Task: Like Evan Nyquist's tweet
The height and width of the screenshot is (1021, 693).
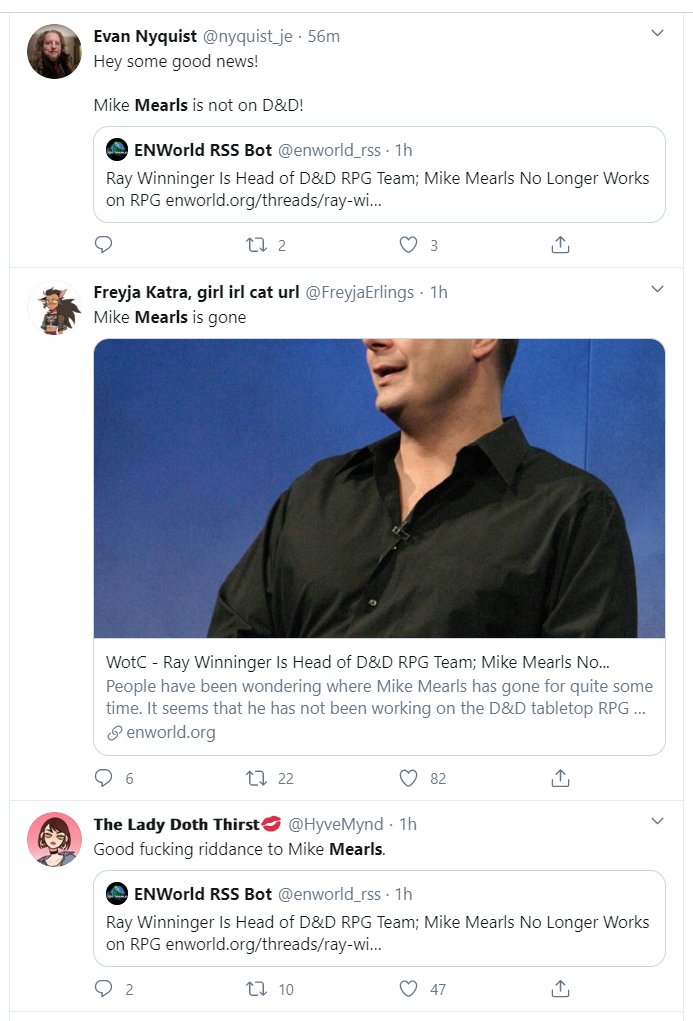Action: coord(408,245)
